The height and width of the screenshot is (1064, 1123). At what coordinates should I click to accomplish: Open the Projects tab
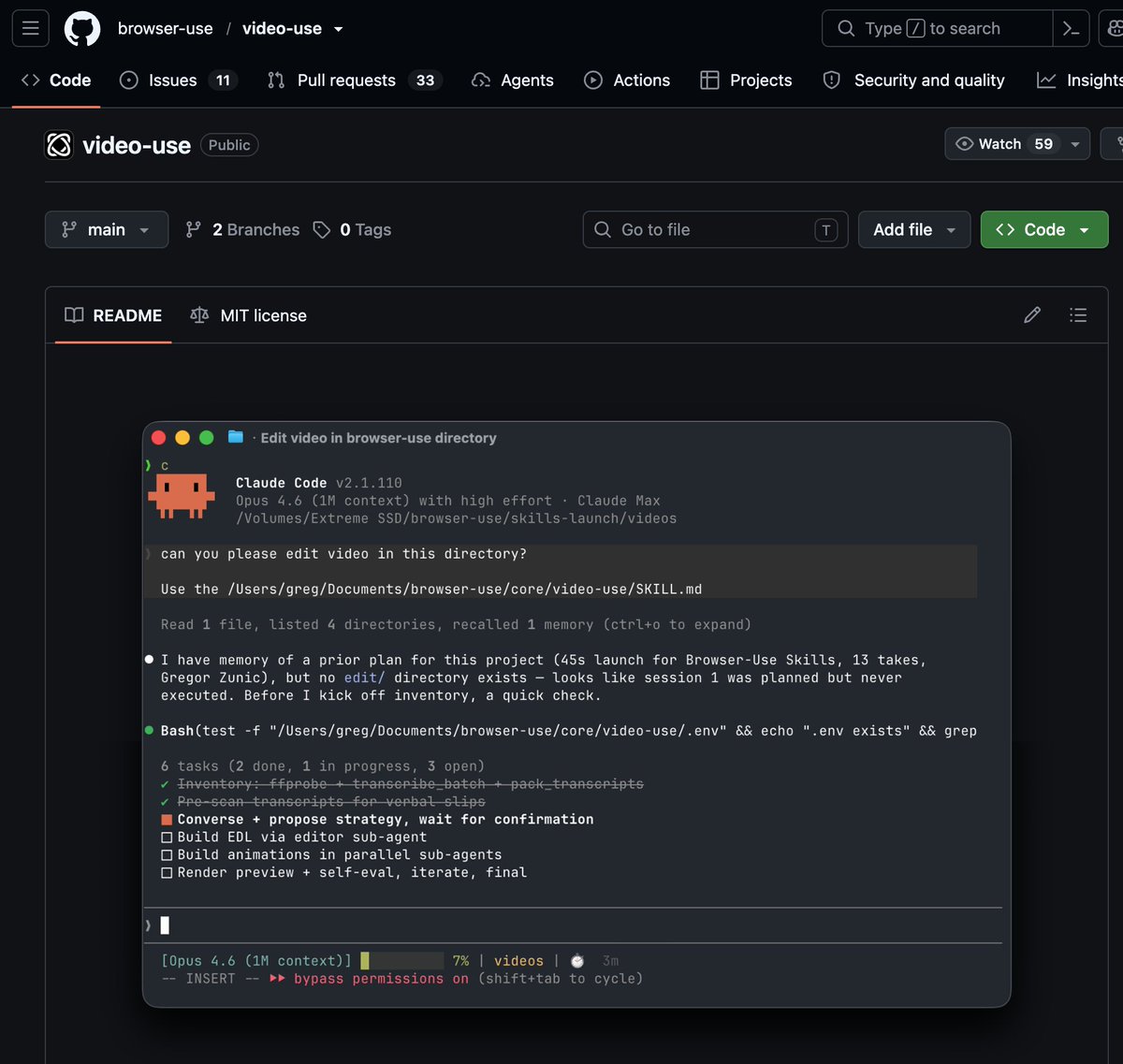(x=746, y=80)
